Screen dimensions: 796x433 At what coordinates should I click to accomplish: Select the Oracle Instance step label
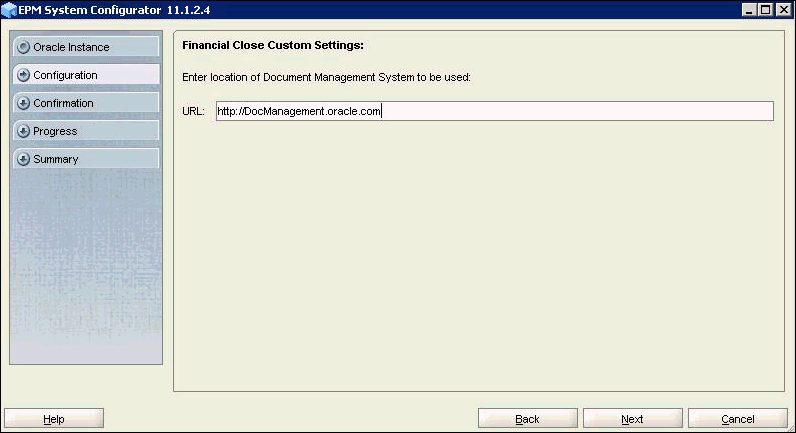(x=71, y=47)
